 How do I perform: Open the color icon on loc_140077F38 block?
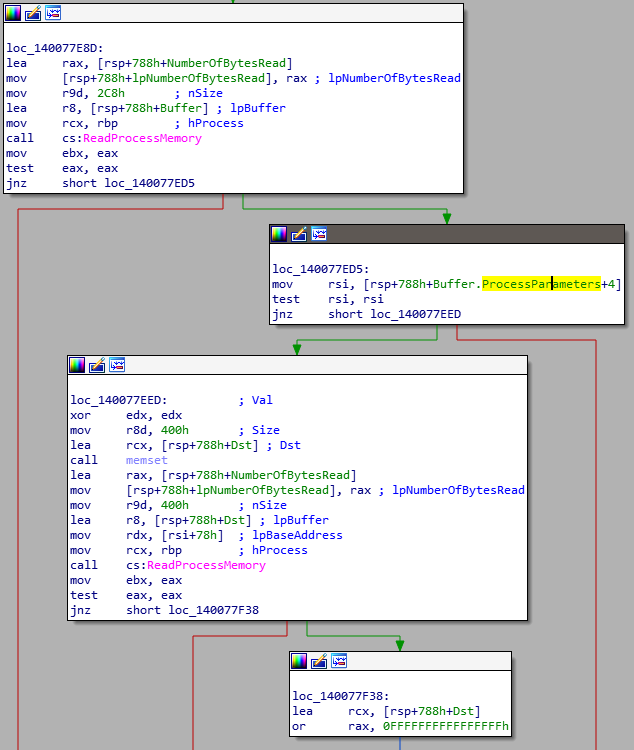pyautogui.click(x=299, y=661)
